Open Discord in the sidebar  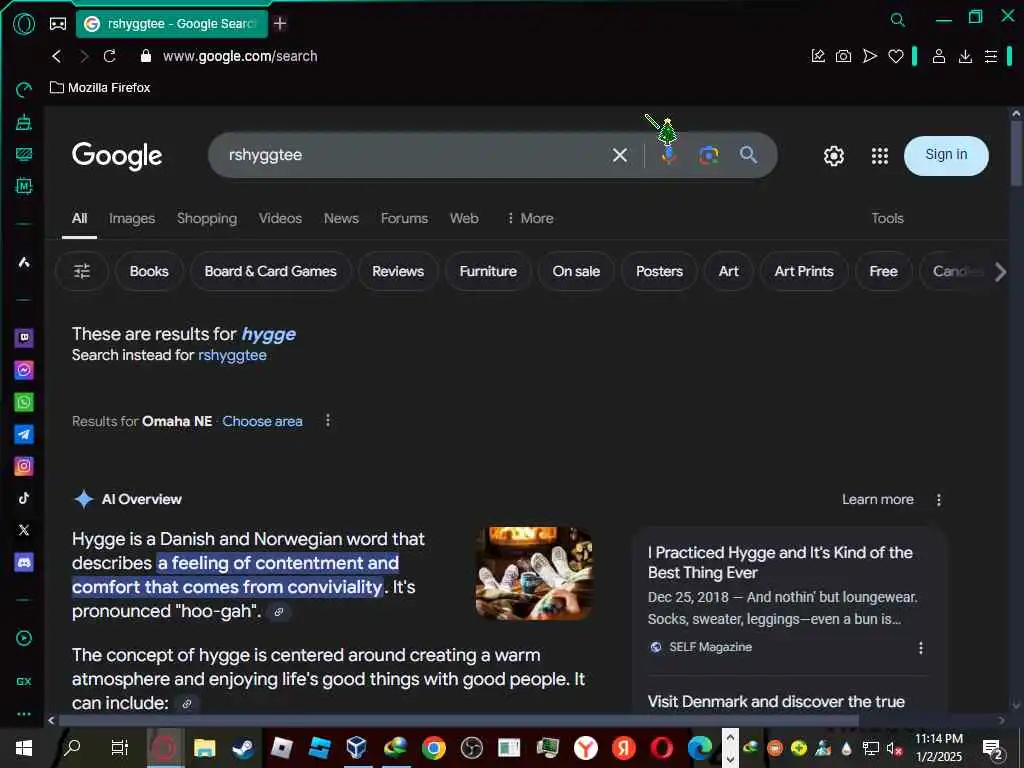click(24, 562)
